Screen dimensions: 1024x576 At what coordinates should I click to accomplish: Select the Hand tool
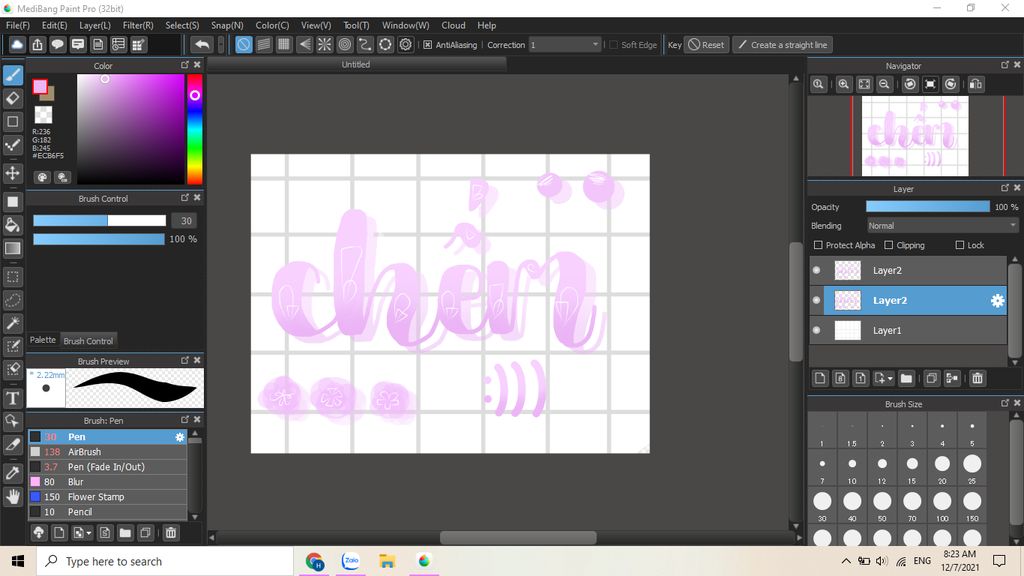coord(12,496)
